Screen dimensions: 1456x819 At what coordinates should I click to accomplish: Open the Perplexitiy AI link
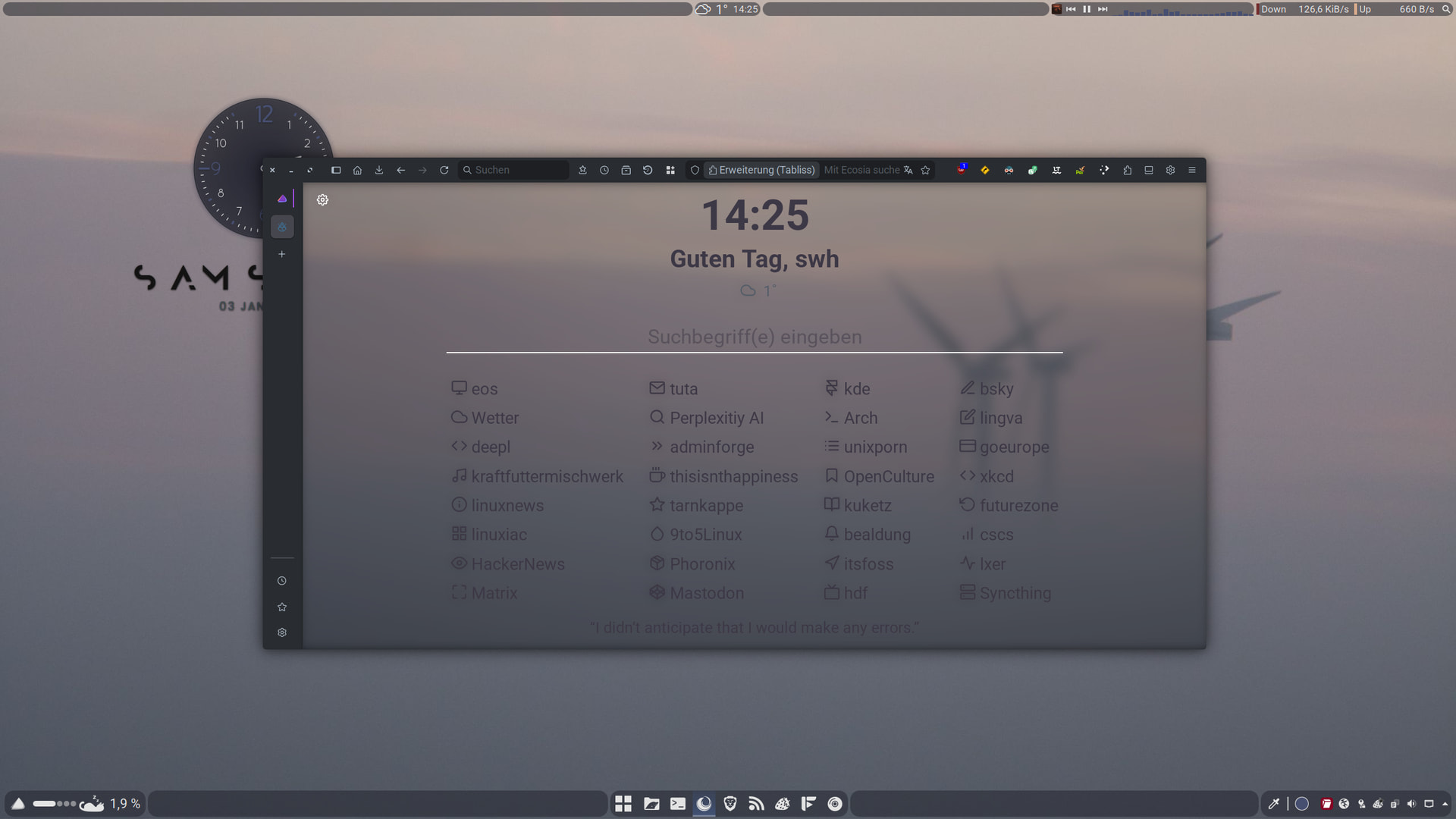click(716, 418)
